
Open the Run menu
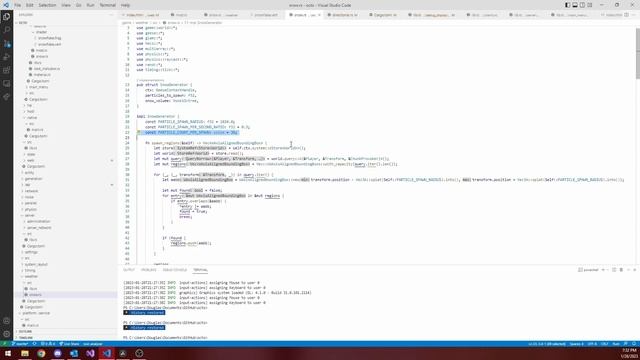coord(91,5)
